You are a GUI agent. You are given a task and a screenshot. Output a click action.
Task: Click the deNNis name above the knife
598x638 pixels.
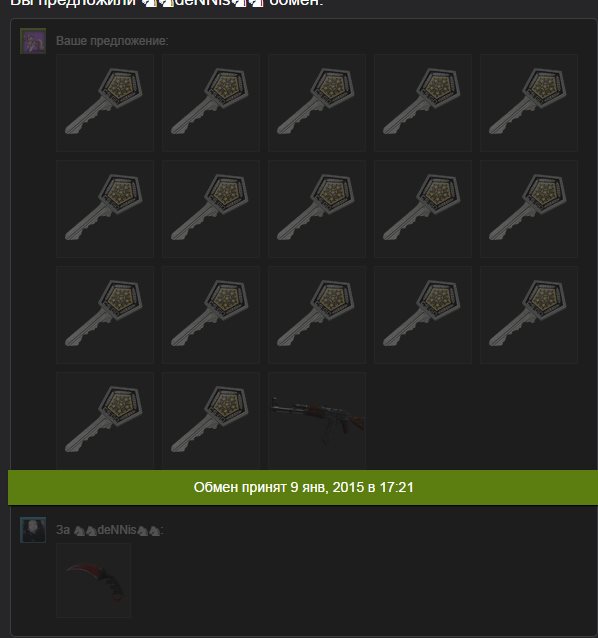coord(117,530)
